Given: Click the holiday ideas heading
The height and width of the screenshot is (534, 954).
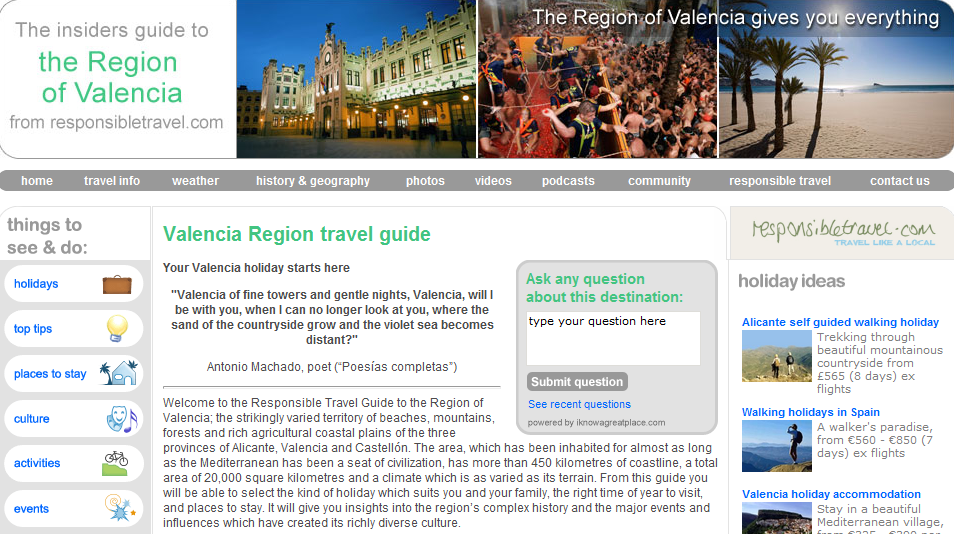Looking at the screenshot, I should [792, 281].
